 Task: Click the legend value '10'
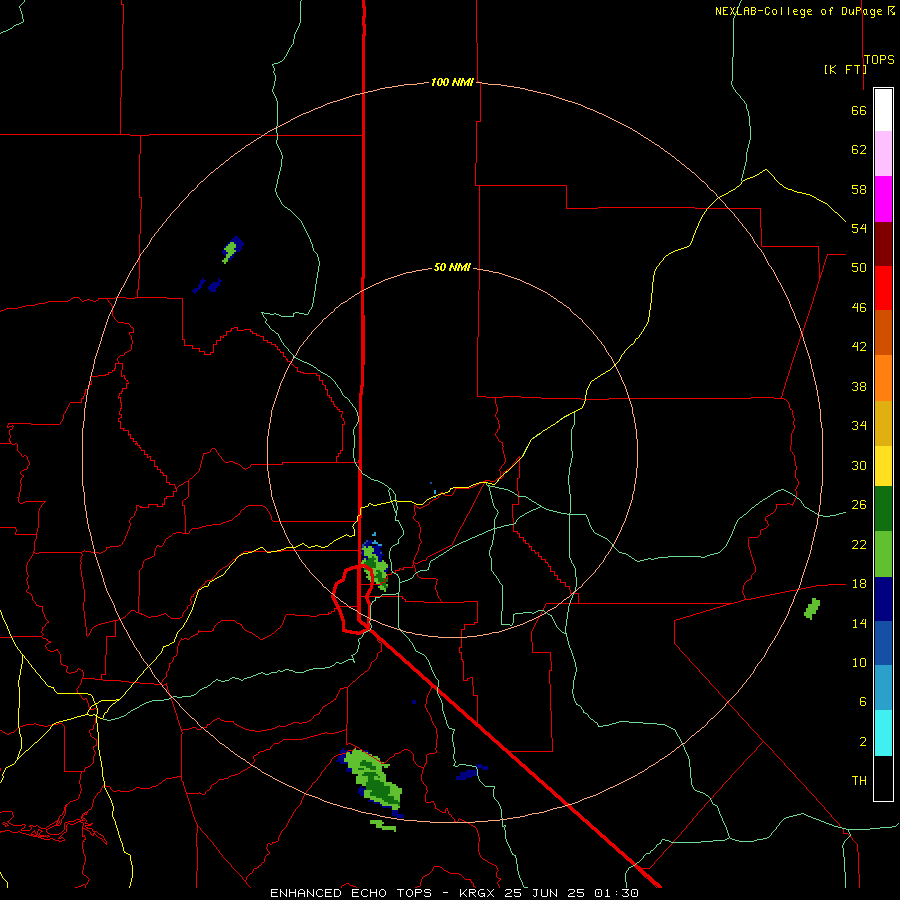pos(859,662)
